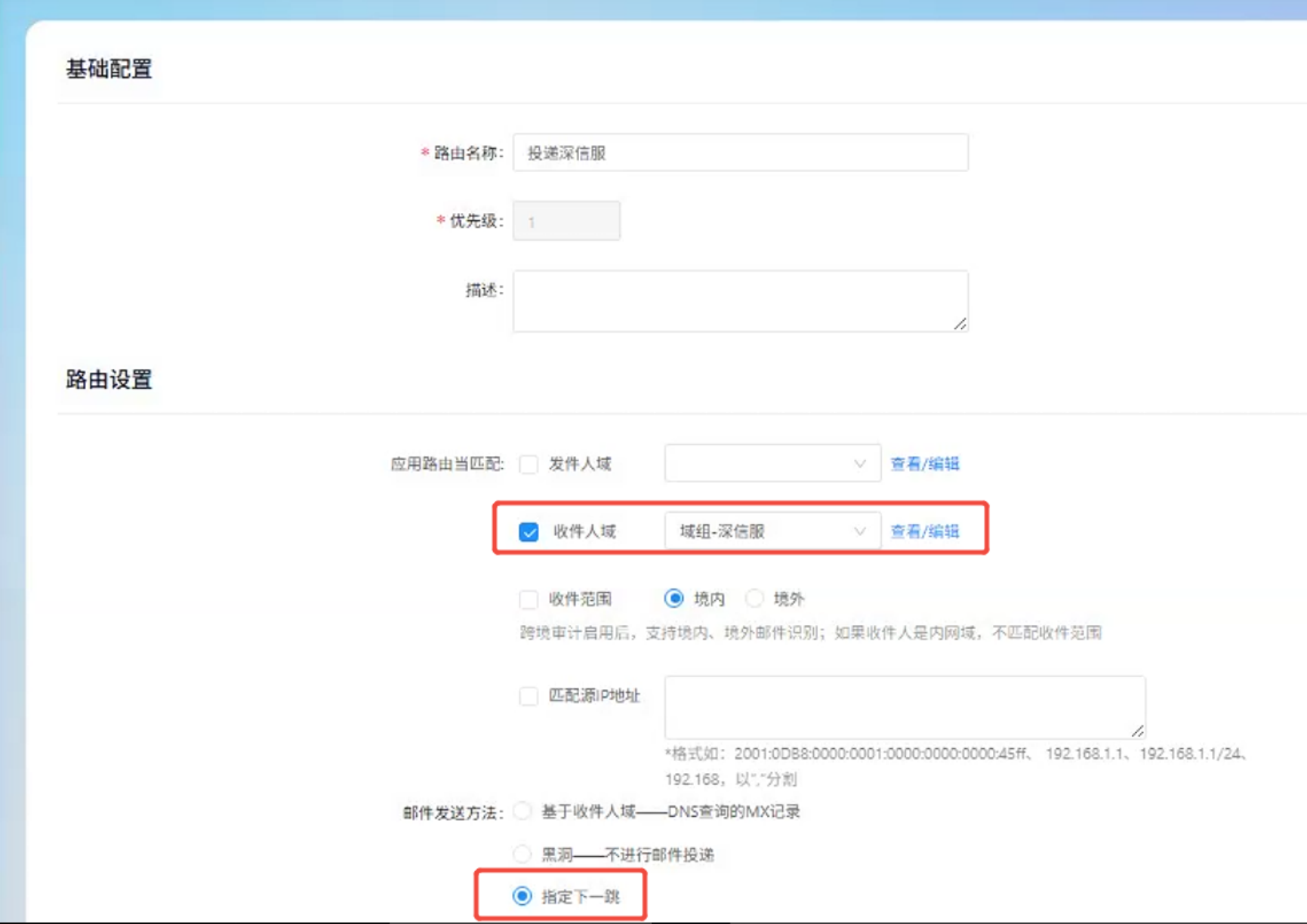
Task: Click resize handle of 描述 text area
Action: pyautogui.click(x=960, y=324)
